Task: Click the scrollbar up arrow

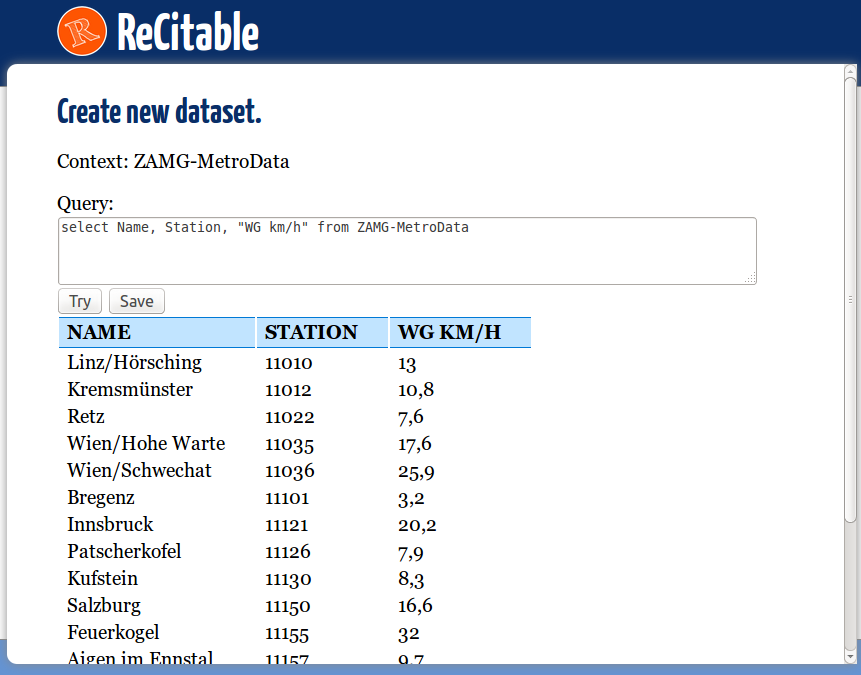Action: [850, 71]
